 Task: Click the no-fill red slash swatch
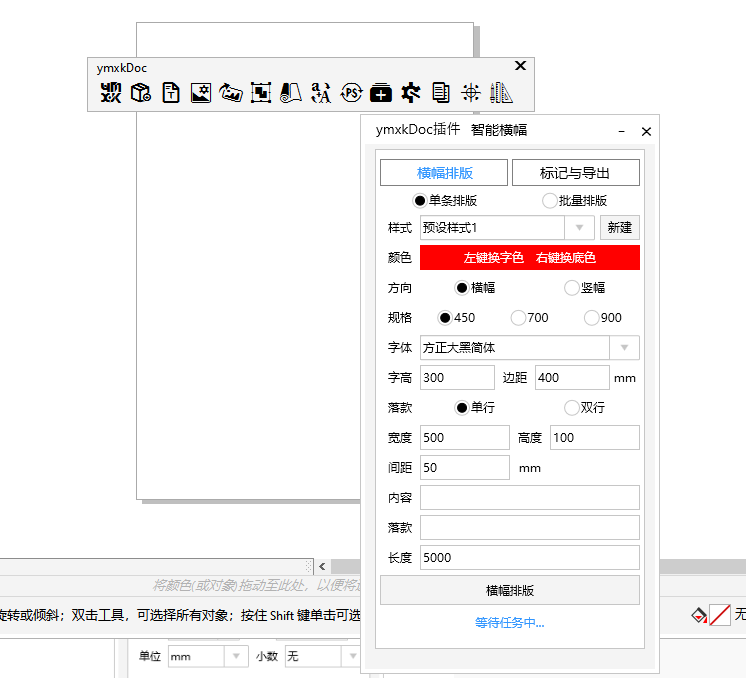[x=720, y=615]
